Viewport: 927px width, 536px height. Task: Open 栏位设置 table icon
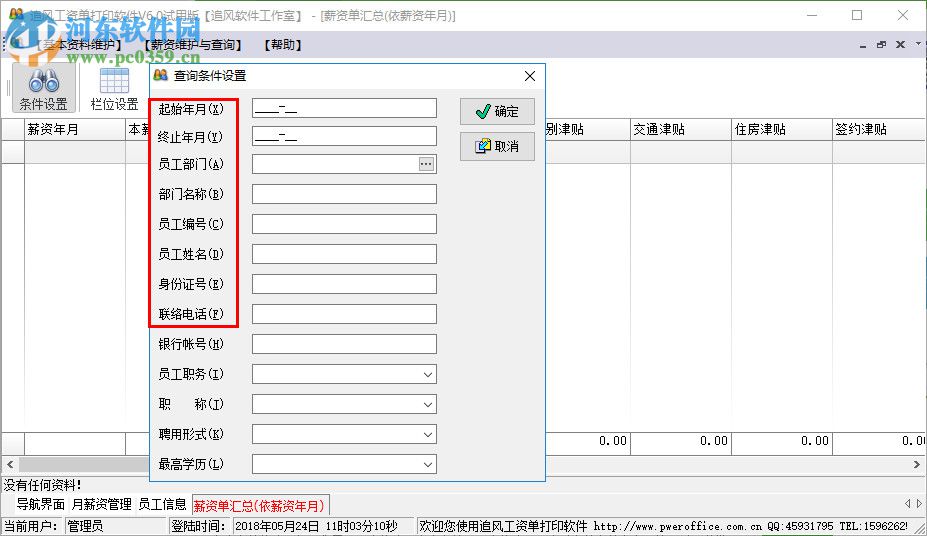(x=114, y=89)
